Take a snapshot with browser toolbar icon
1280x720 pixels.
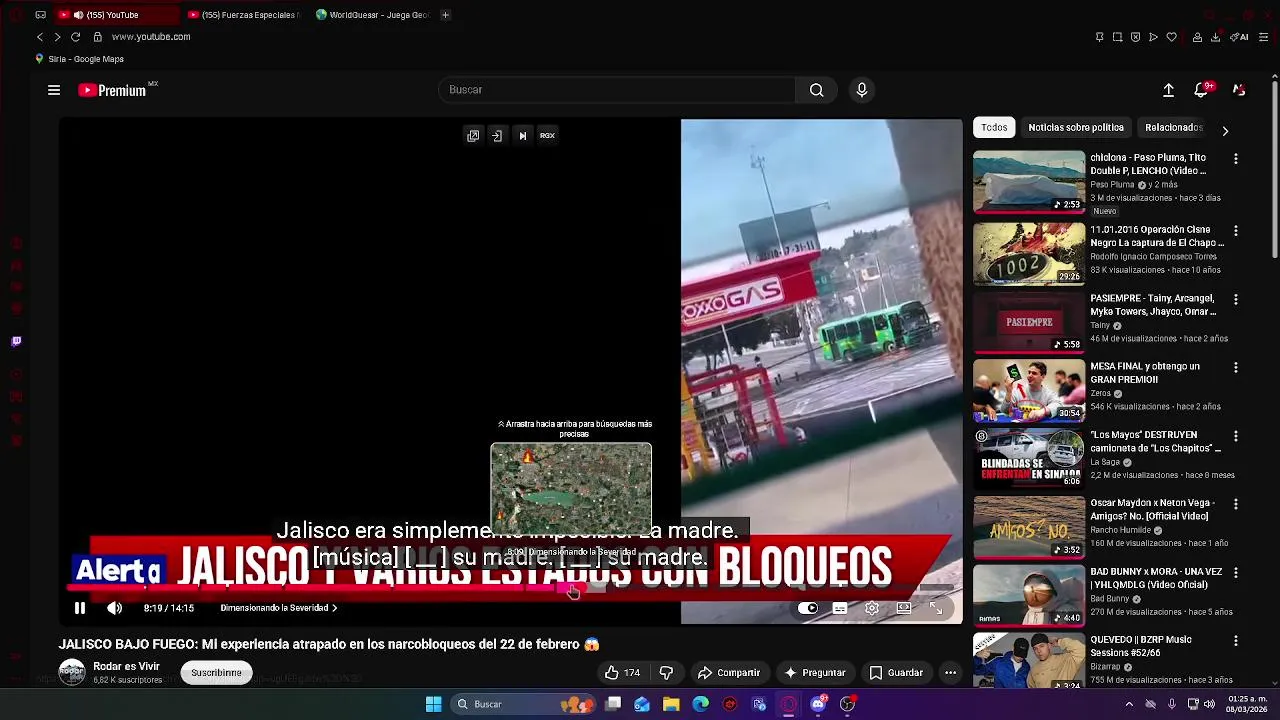pos(1117,37)
